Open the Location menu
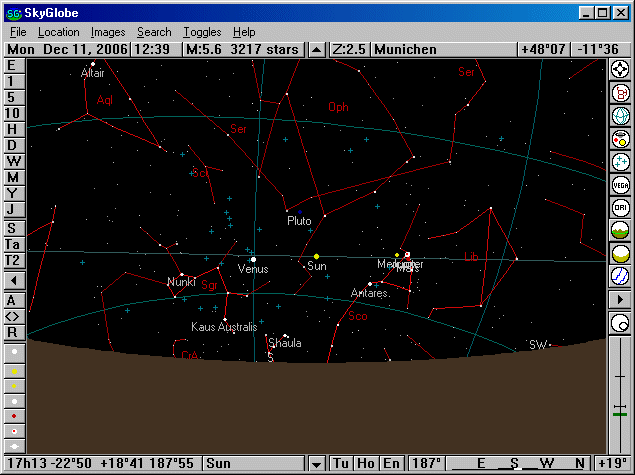This screenshot has width=635, height=475. click(x=58, y=32)
